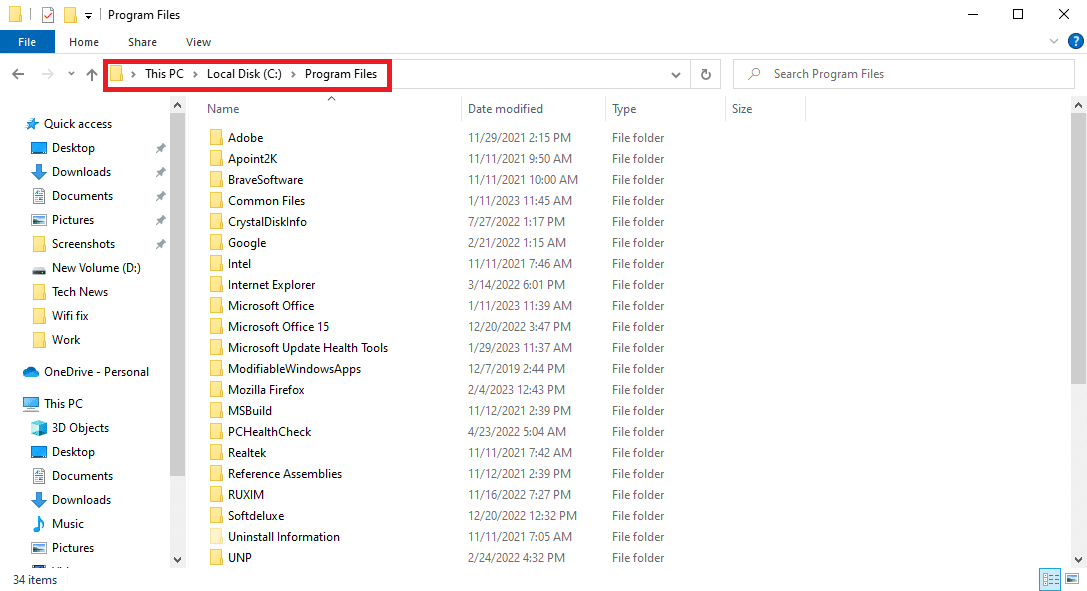1087x591 pixels.
Task: Select the Adobe folder icon
Action: 216,138
